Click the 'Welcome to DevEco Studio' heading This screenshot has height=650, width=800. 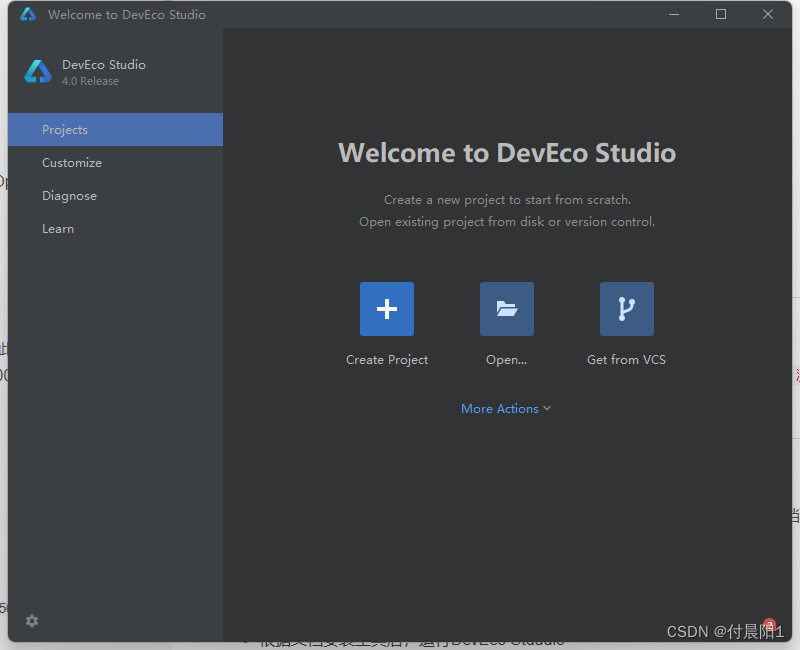507,153
